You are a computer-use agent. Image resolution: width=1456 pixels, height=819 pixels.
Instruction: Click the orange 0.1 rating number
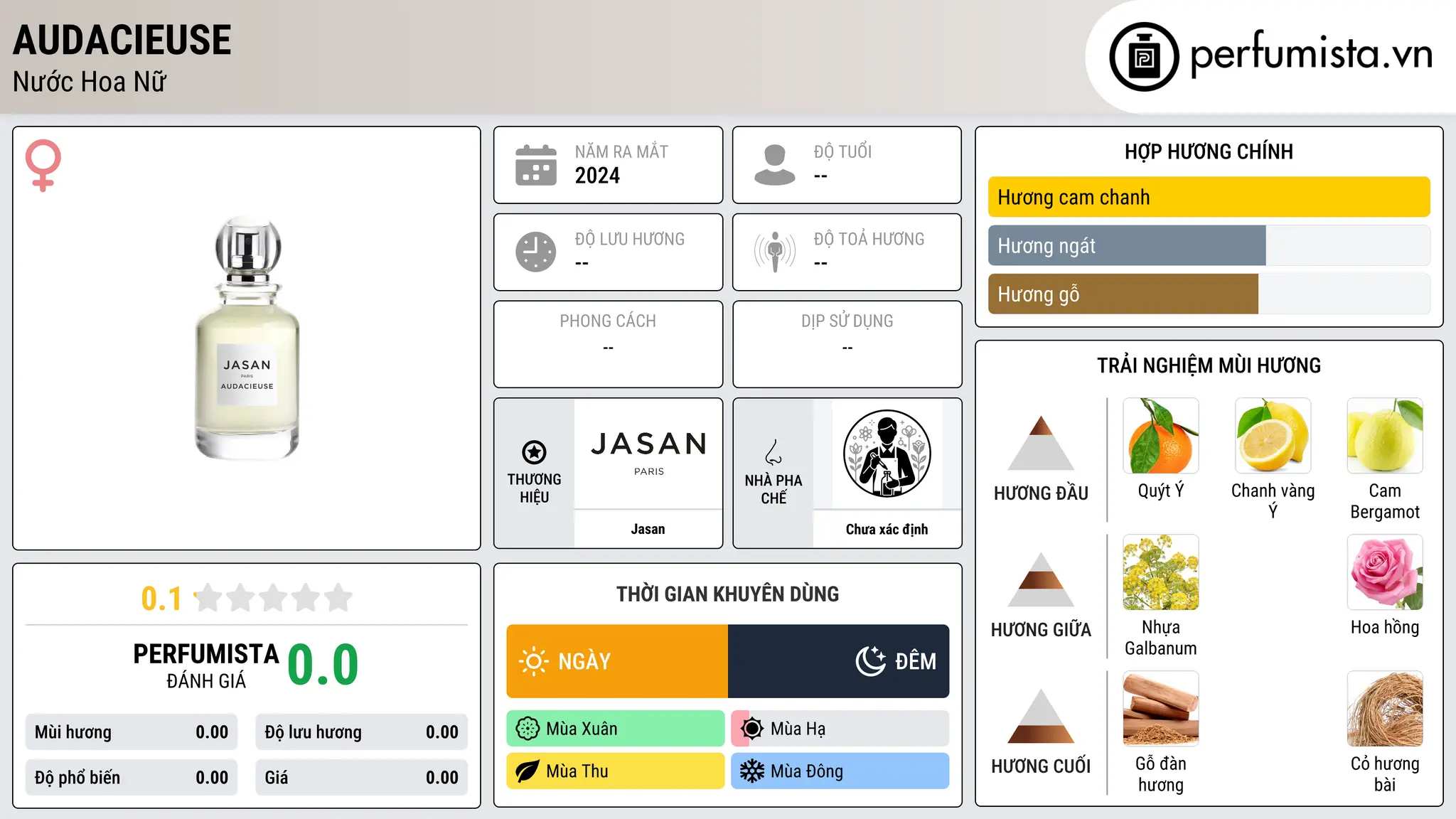pyautogui.click(x=161, y=599)
